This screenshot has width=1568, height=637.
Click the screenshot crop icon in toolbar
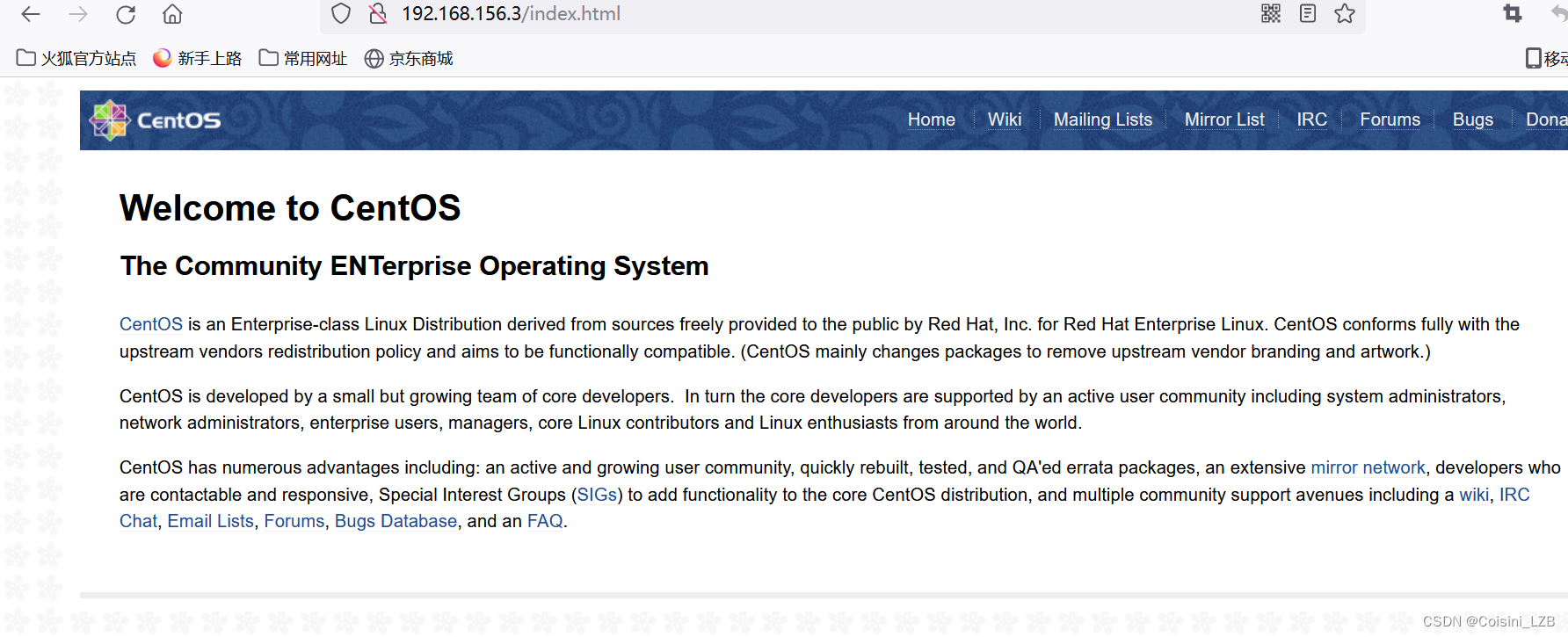1513,13
